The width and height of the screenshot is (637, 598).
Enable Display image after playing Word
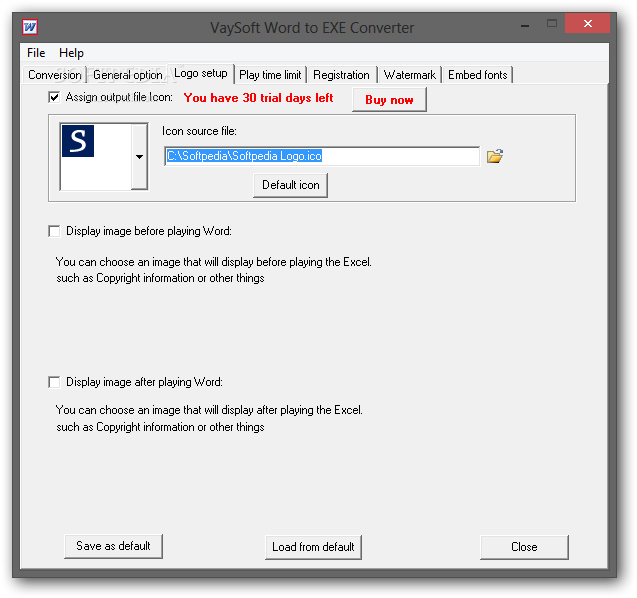tap(54, 382)
